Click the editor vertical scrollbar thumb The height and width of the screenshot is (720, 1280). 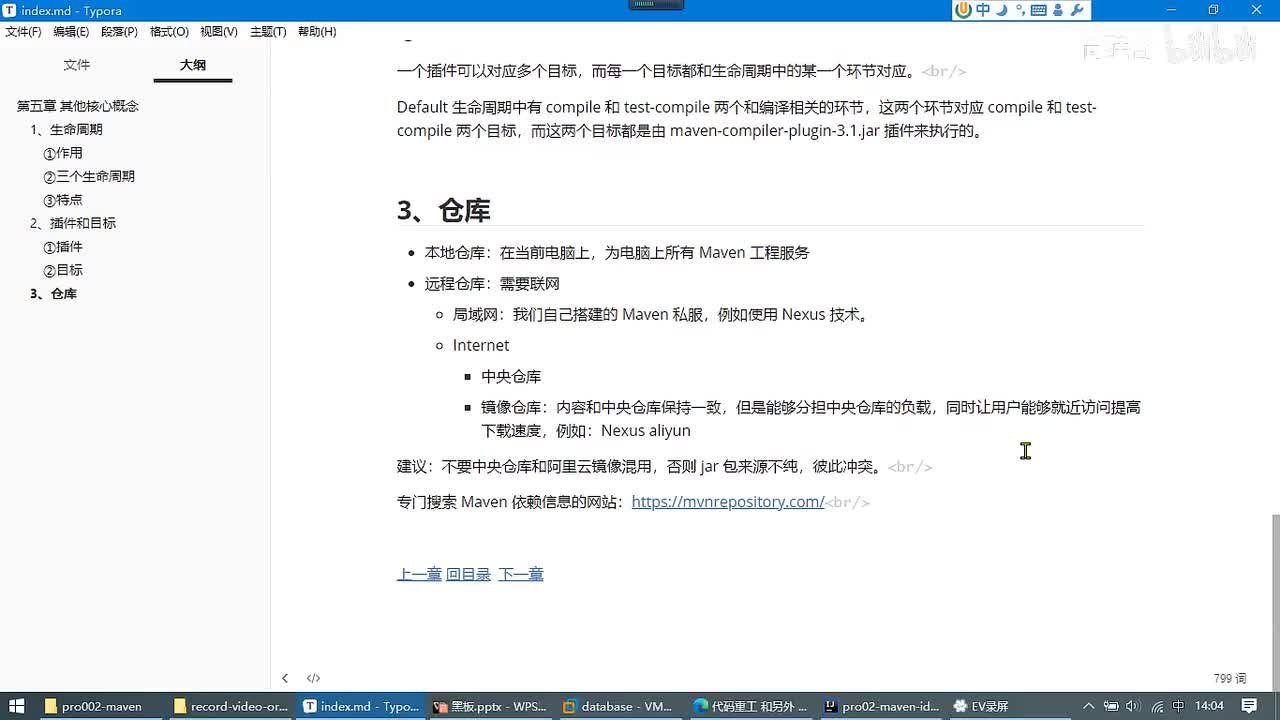click(1274, 602)
